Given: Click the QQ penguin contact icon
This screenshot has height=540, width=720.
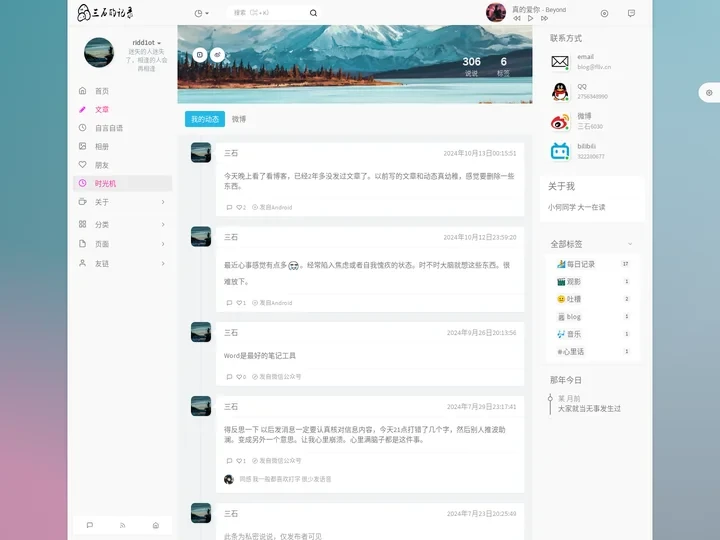Looking at the screenshot, I should [560, 91].
